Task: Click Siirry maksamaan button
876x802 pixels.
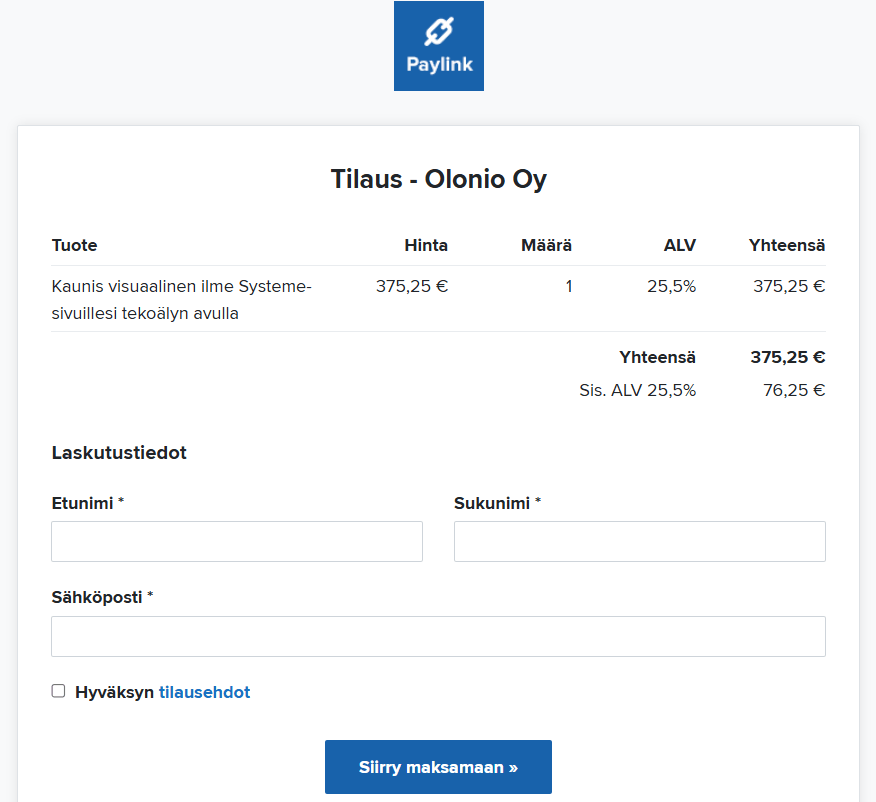Action: [x=439, y=767]
